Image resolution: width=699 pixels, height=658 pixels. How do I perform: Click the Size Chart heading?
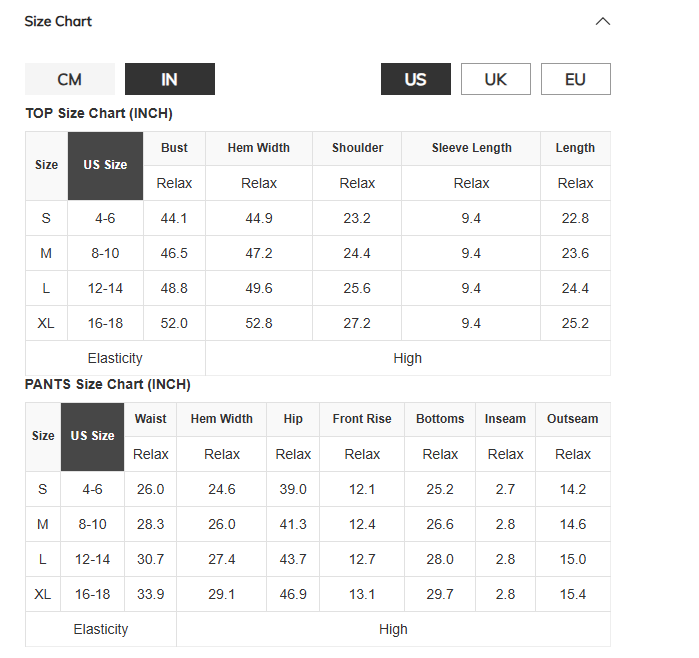pos(58,21)
